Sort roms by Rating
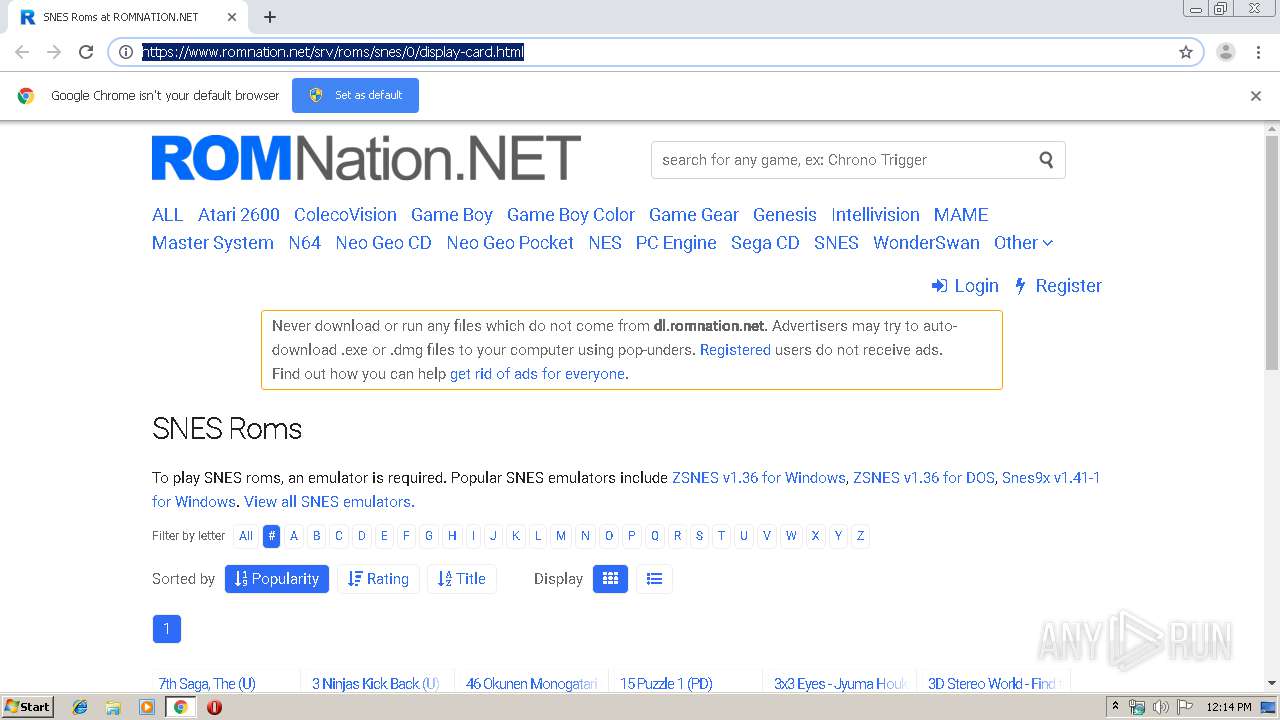Viewport: 1280px width, 720px height. coord(378,579)
